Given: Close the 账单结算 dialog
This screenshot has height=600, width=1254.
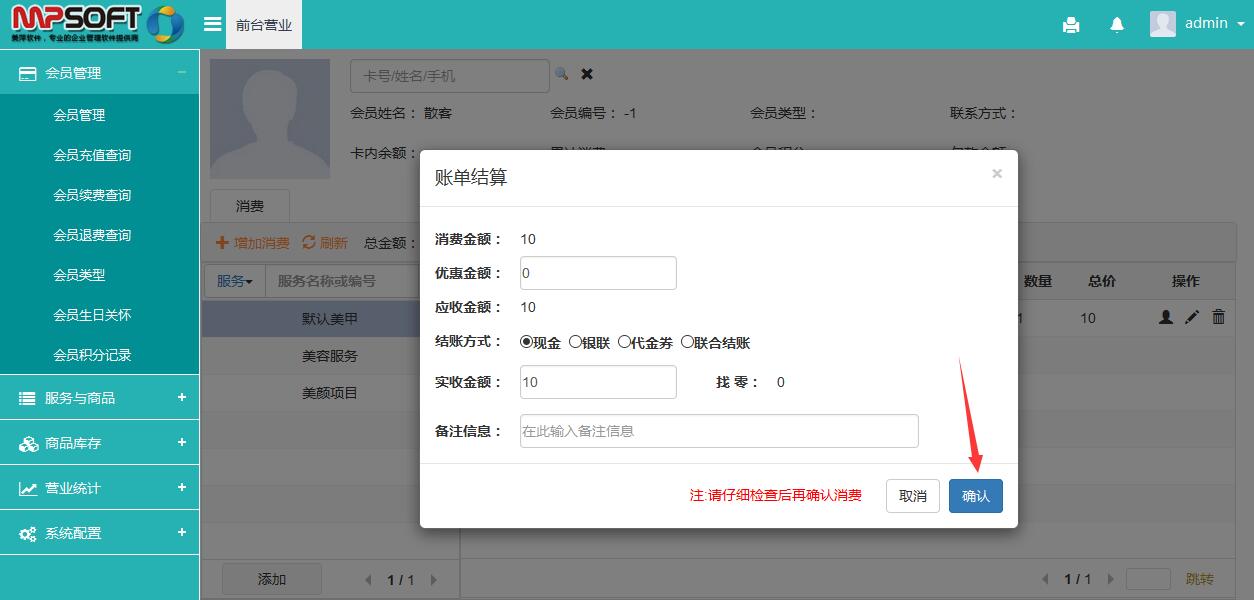Looking at the screenshot, I should coord(996,174).
